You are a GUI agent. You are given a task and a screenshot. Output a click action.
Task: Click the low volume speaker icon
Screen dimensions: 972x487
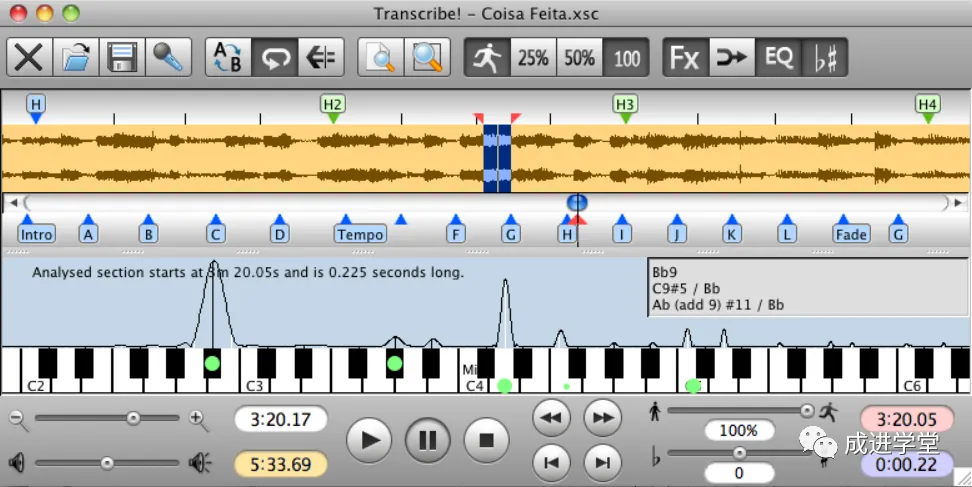(17, 463)
